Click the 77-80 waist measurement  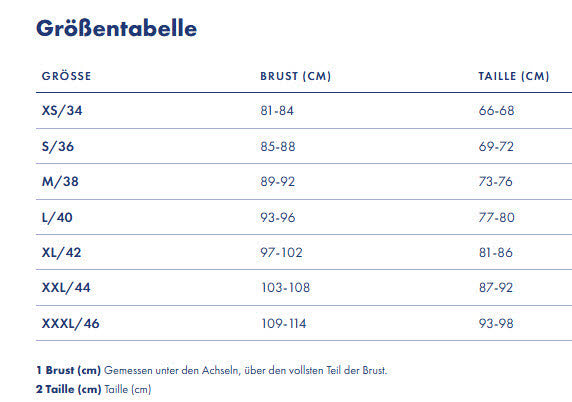pos(496,217)
